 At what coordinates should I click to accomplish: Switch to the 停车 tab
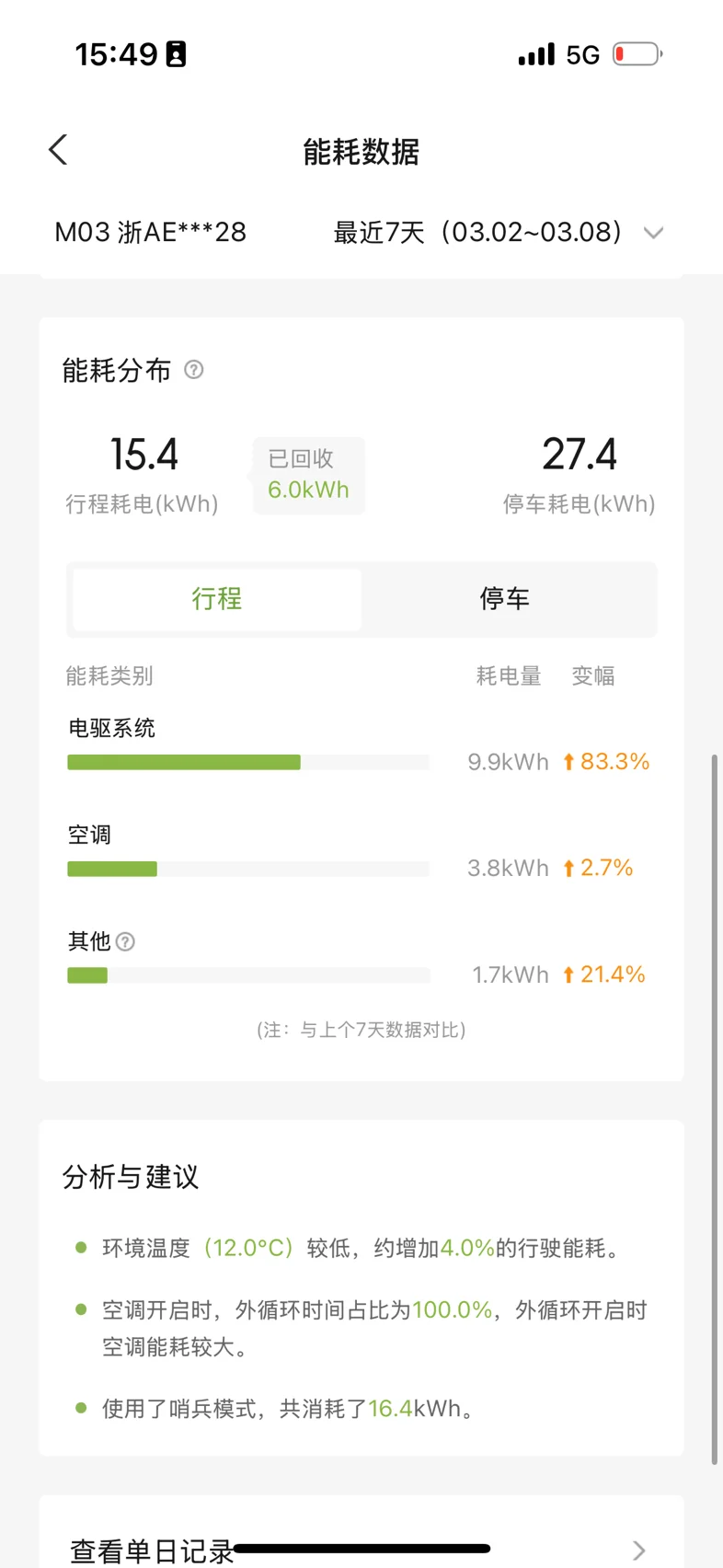[x=504, y=599]
